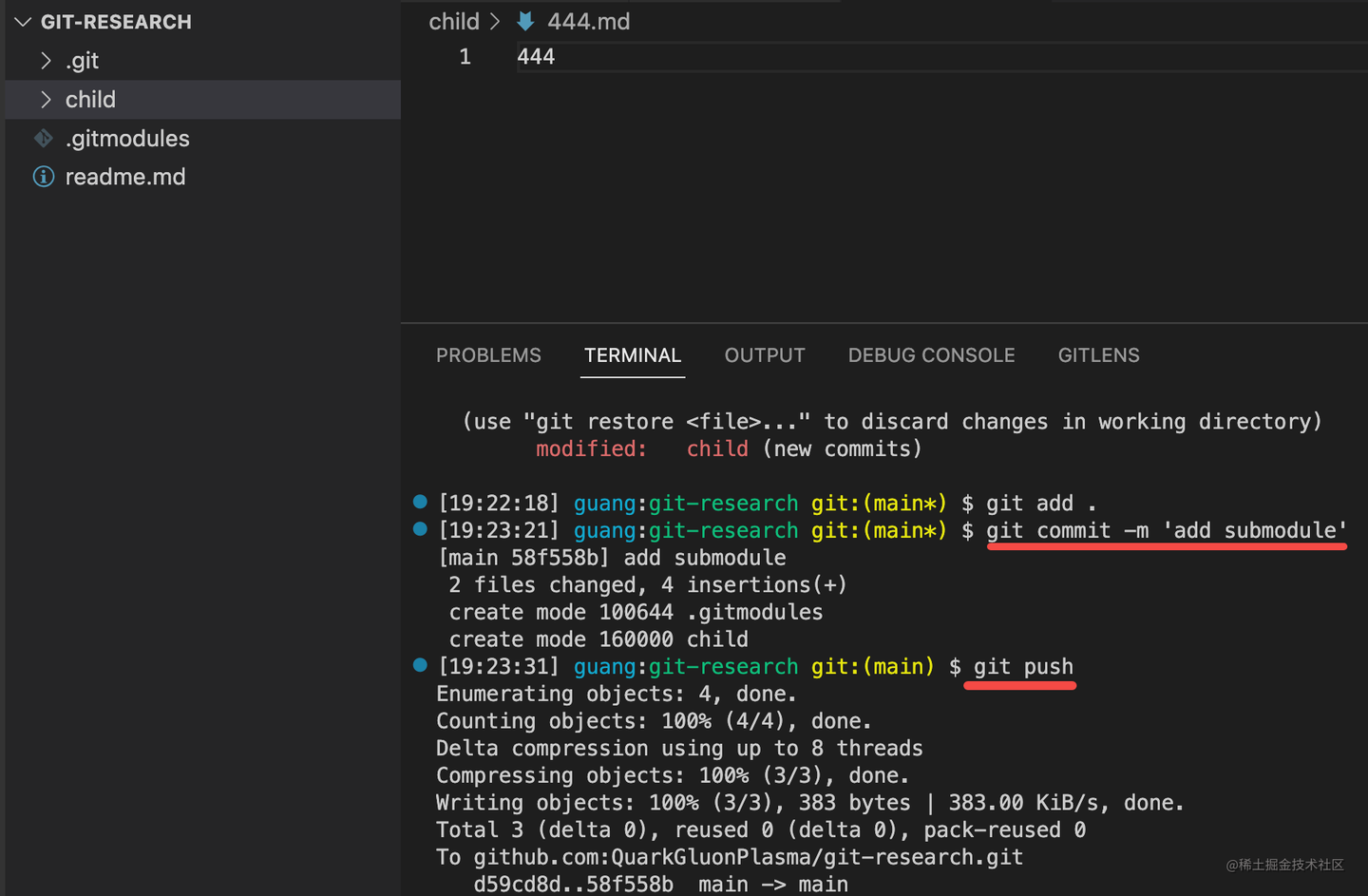
Task: Expand the child folder
Action: pyautogui.click(x=46, y=99)
